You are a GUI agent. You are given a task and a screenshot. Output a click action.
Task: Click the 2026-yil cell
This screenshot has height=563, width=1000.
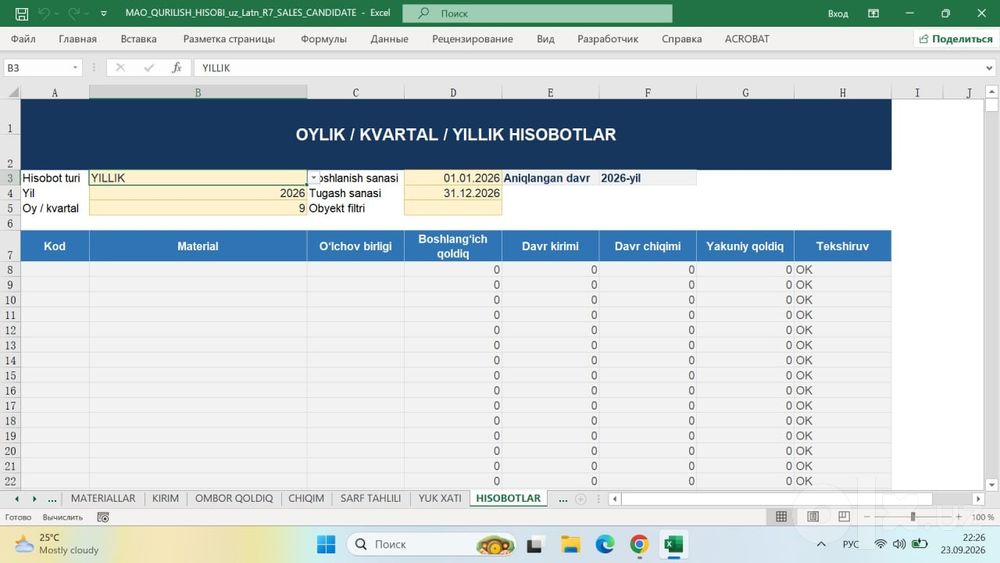point(647,178)
